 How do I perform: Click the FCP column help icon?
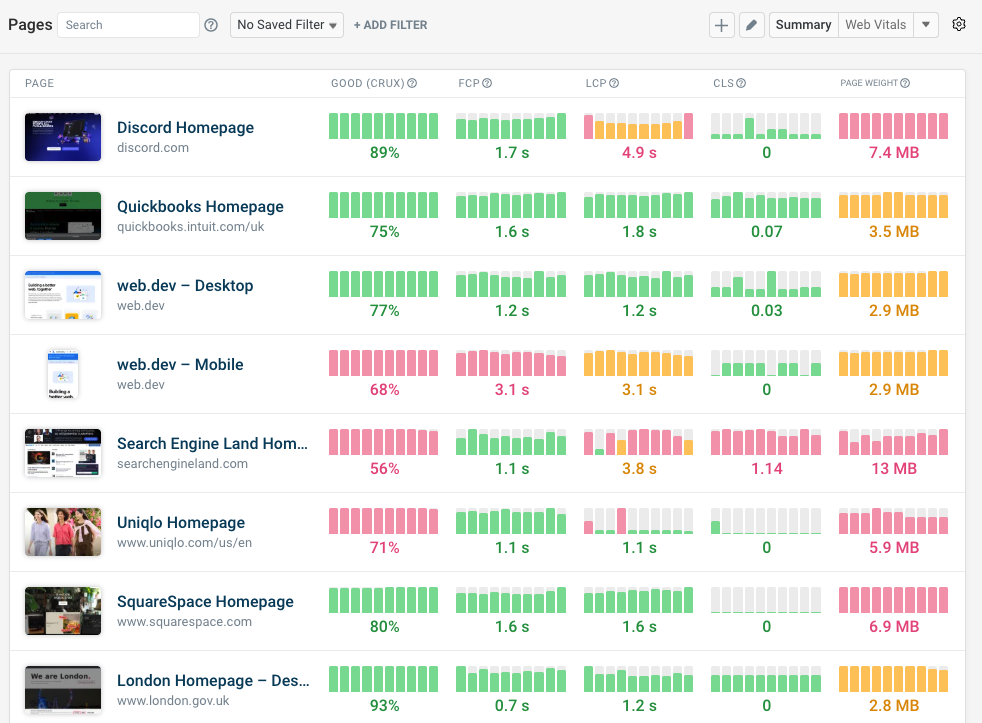tap(489, 83)
